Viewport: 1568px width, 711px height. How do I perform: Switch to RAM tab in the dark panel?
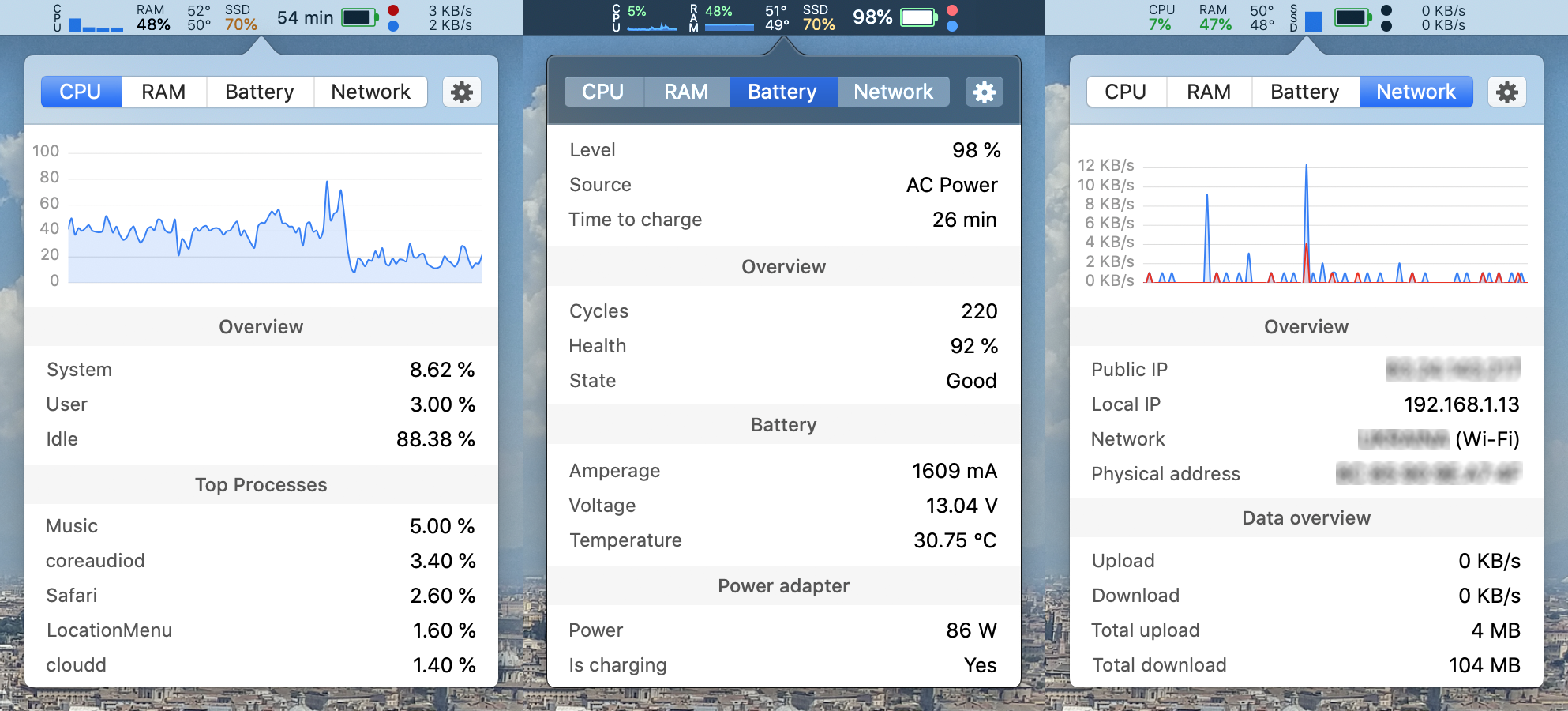coord(686,92)
